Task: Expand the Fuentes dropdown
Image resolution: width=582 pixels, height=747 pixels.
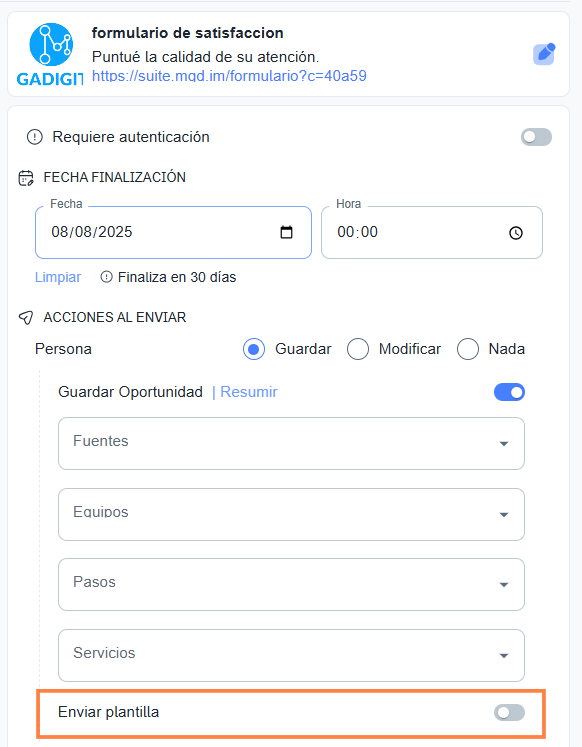Action: pos(291,444)
